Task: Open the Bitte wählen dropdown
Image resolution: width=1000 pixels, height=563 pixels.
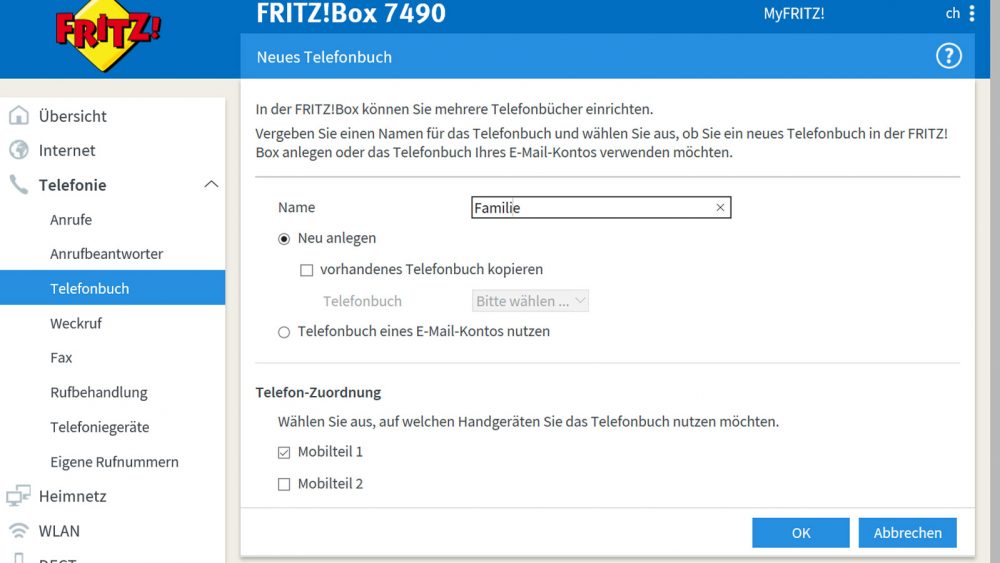Action: click(x=530, y=301)
